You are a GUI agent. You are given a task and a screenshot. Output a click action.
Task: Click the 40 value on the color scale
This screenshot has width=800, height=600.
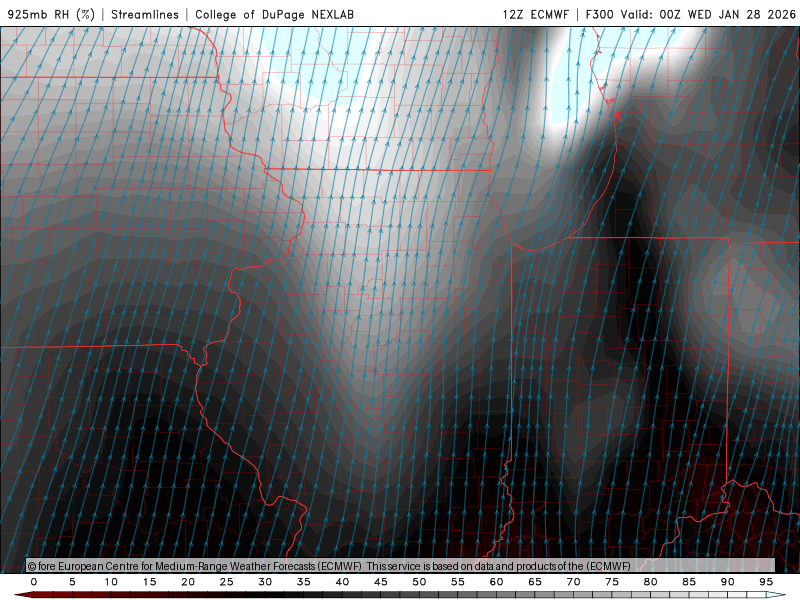pos(342,581)
